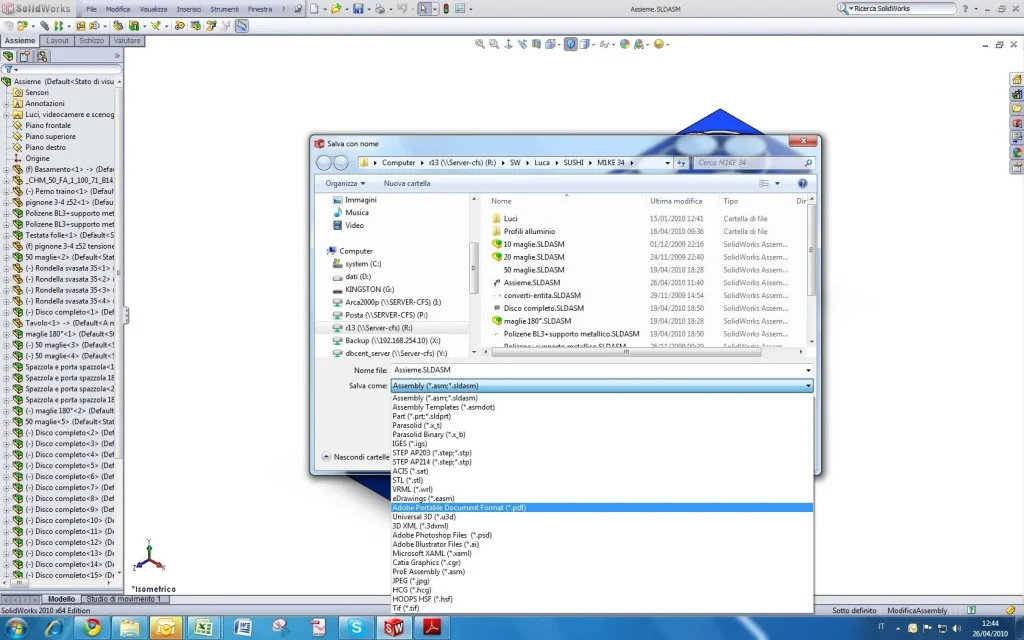Click the Open file folder icon

[x=336, y=9]
